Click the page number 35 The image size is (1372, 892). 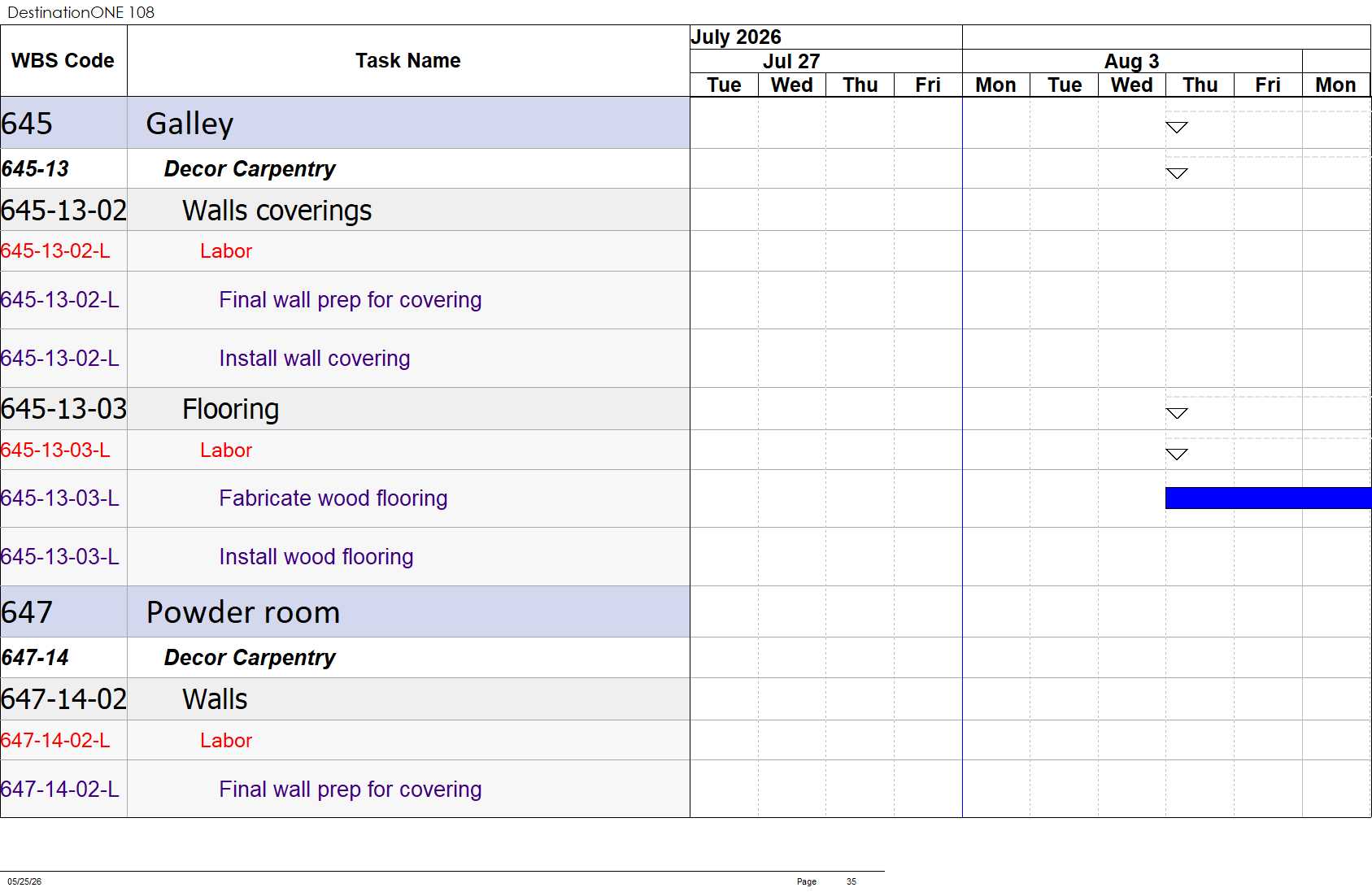coord(852,881)
